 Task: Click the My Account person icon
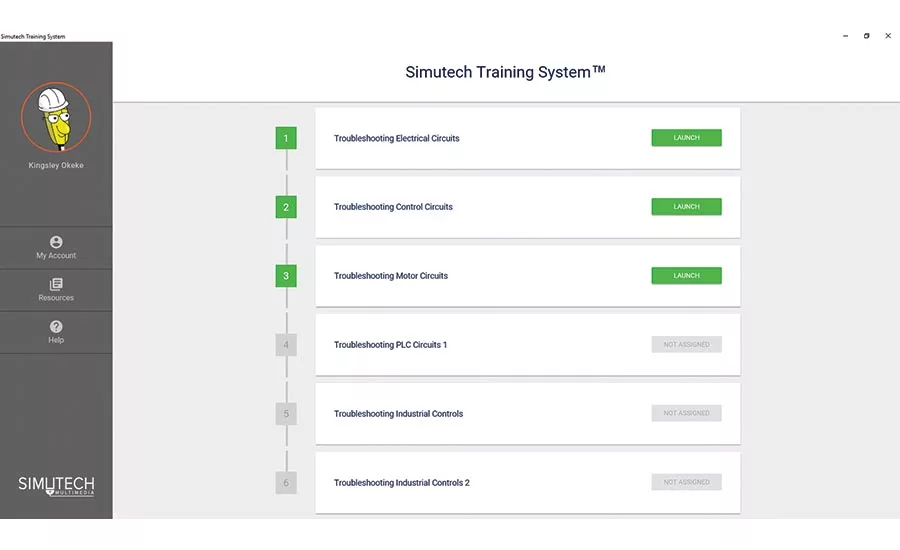click(56, 242)
